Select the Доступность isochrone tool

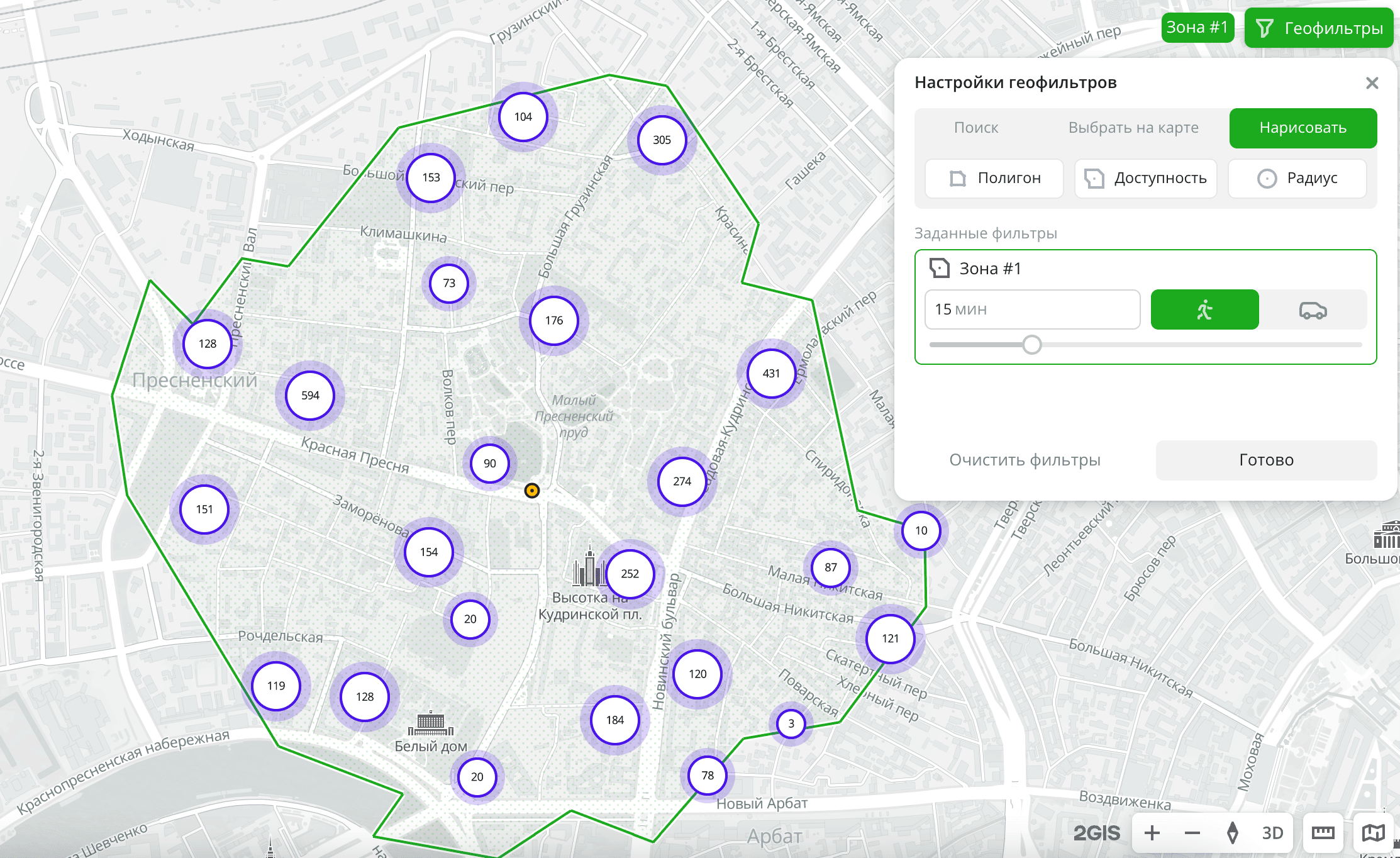point(1145,179)
